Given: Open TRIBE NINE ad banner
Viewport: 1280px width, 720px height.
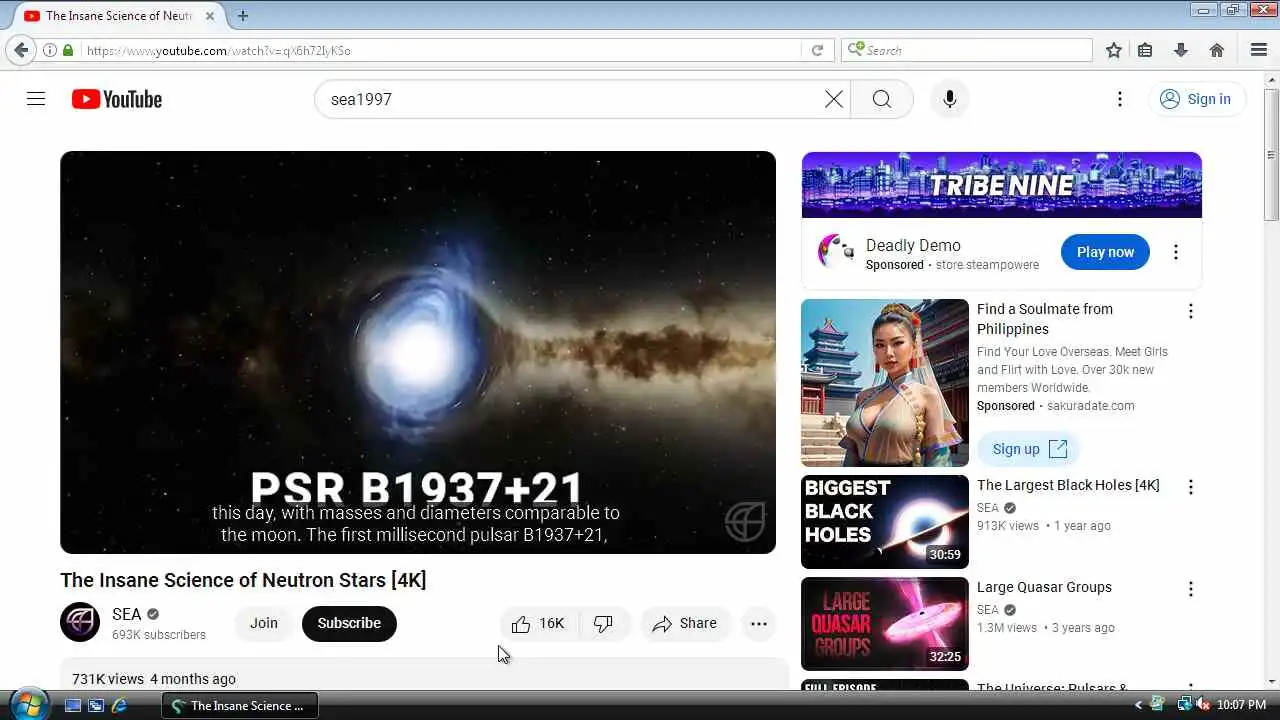Looking at the screenshot, I should [1001, 185].
